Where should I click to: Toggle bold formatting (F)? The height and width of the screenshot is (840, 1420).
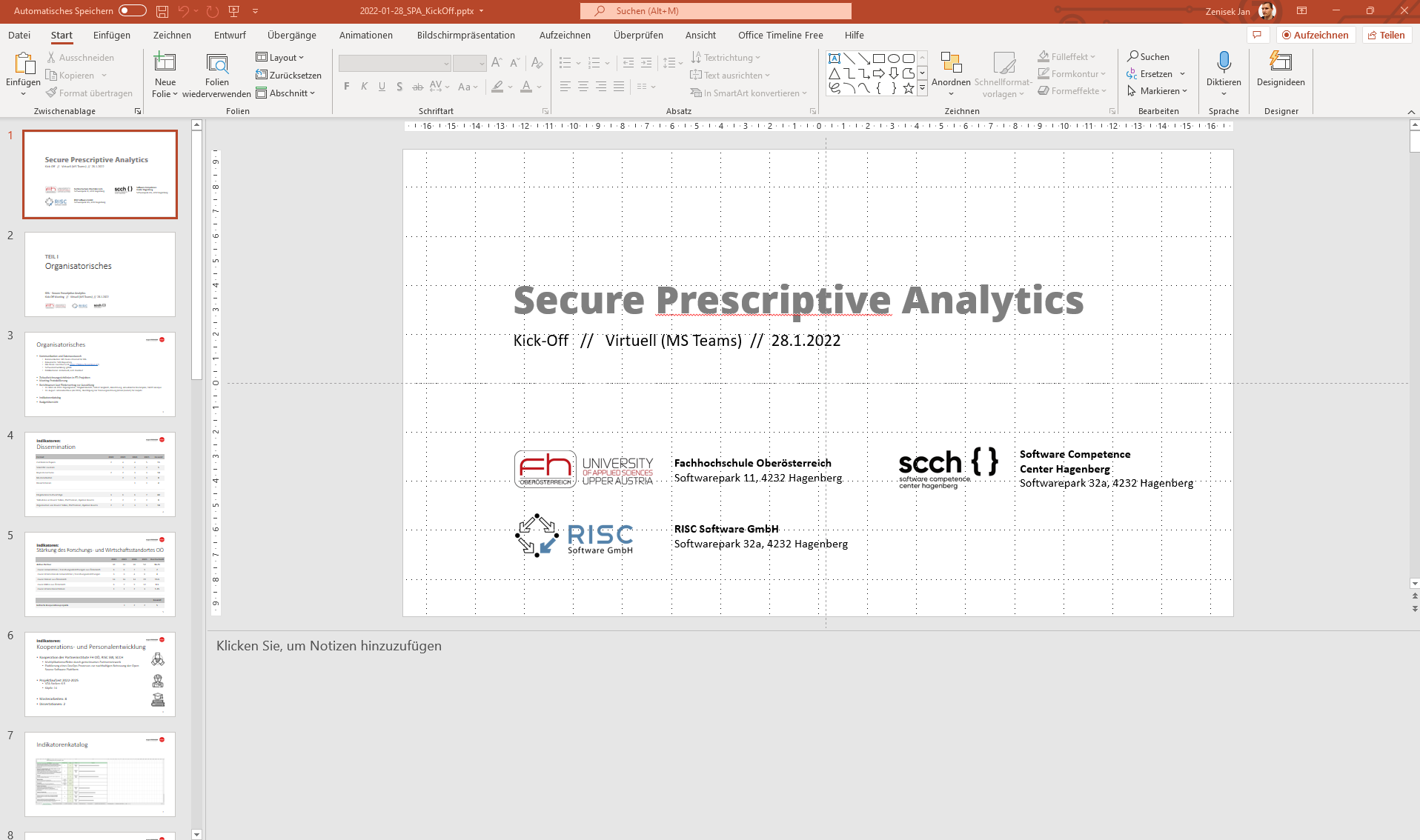pos(346,87)
